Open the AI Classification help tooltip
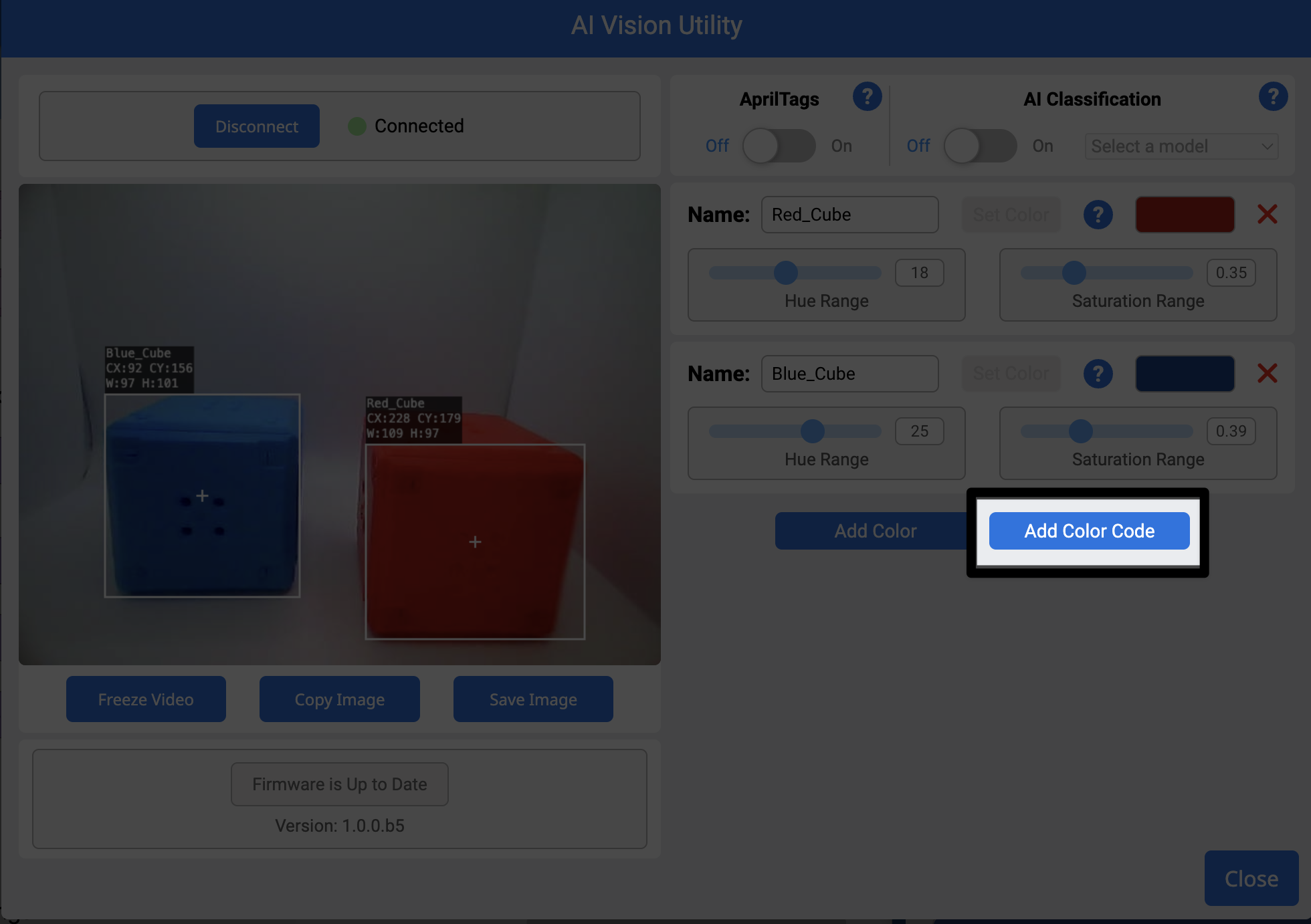 [1274, 96]
